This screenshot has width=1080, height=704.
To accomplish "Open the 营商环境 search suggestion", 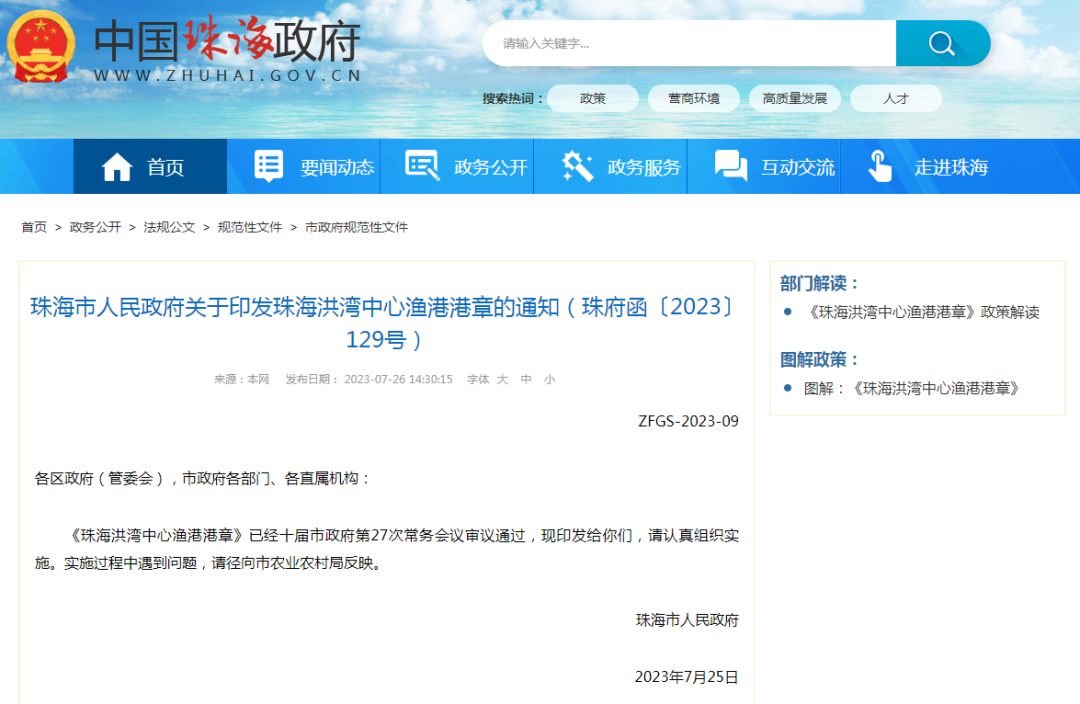I will point(694,98).
